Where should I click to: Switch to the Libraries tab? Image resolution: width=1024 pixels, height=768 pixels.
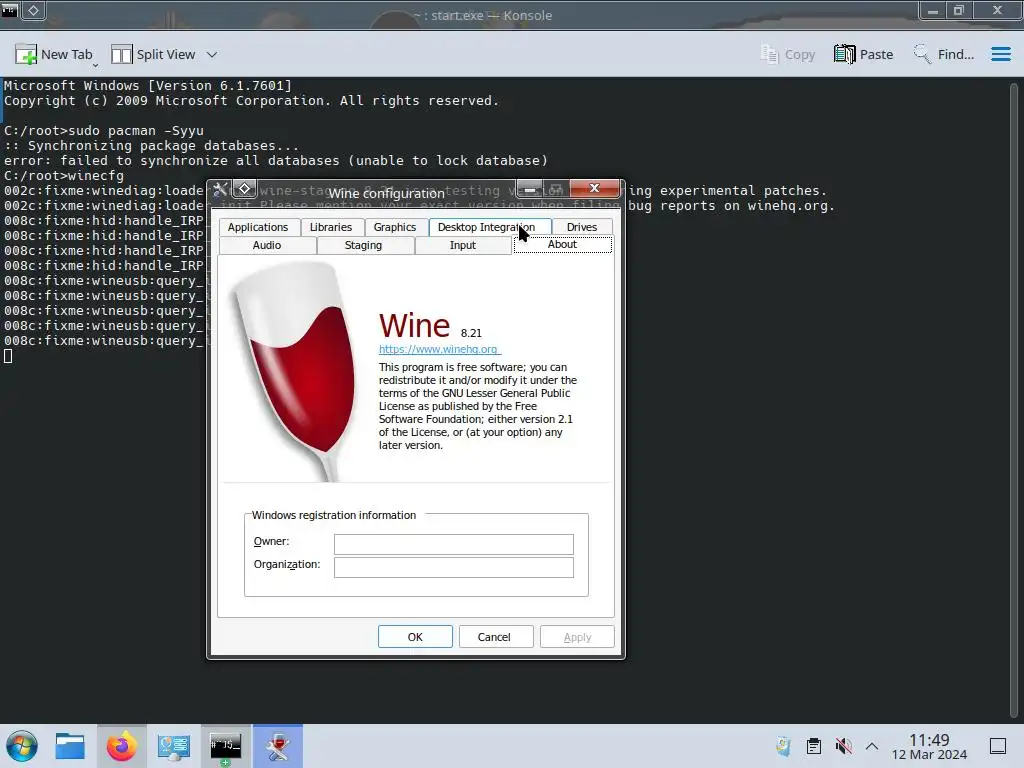tap(331, 227)
